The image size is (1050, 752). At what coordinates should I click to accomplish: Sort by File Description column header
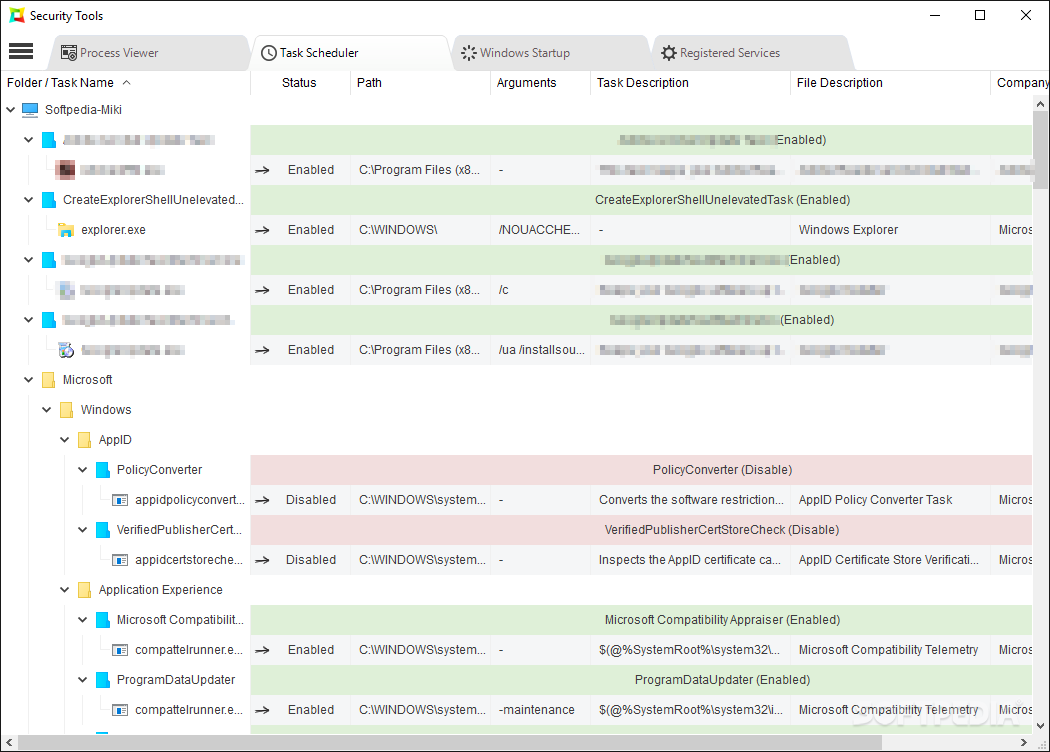click(x=890, y=83)
